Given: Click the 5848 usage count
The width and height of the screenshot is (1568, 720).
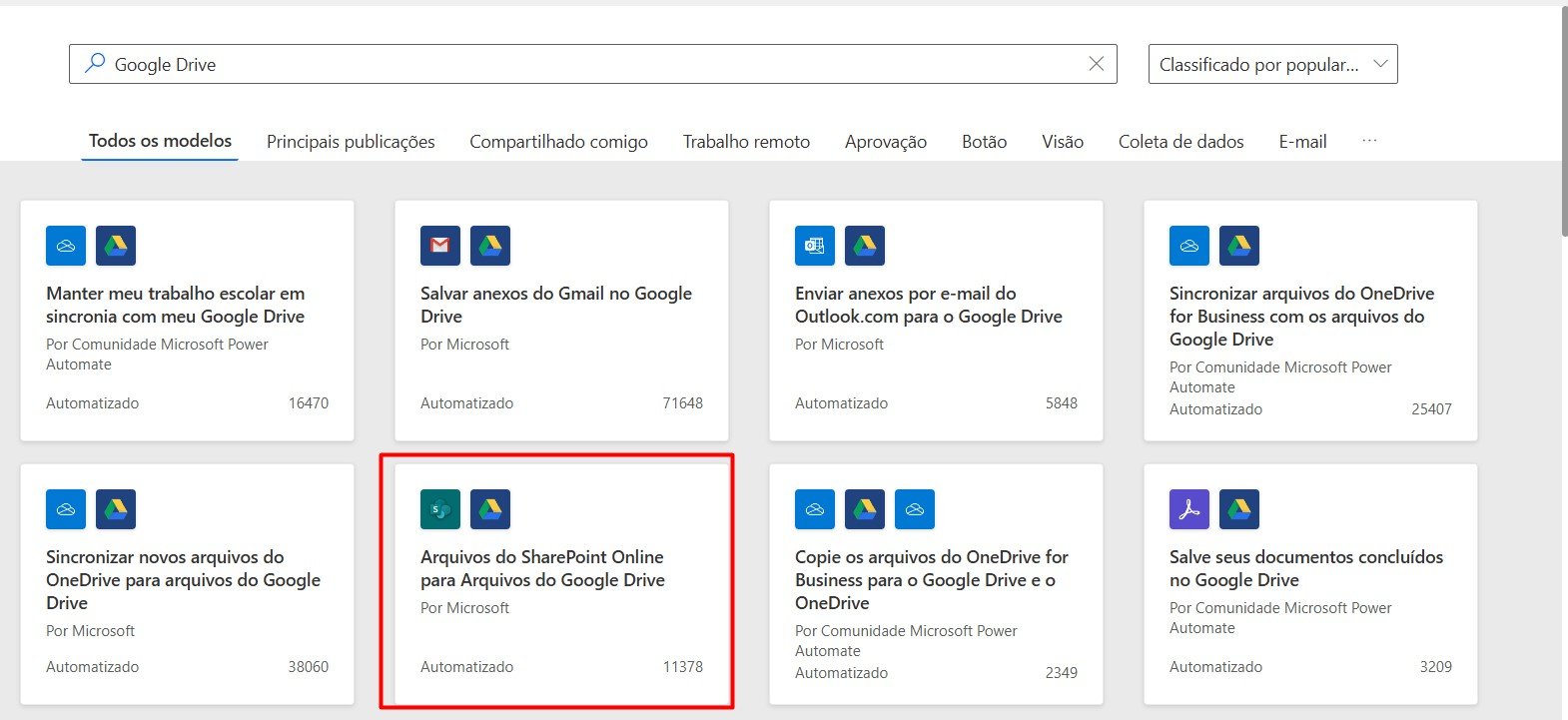Looking at the screenshot, I should pos(1061,403).
